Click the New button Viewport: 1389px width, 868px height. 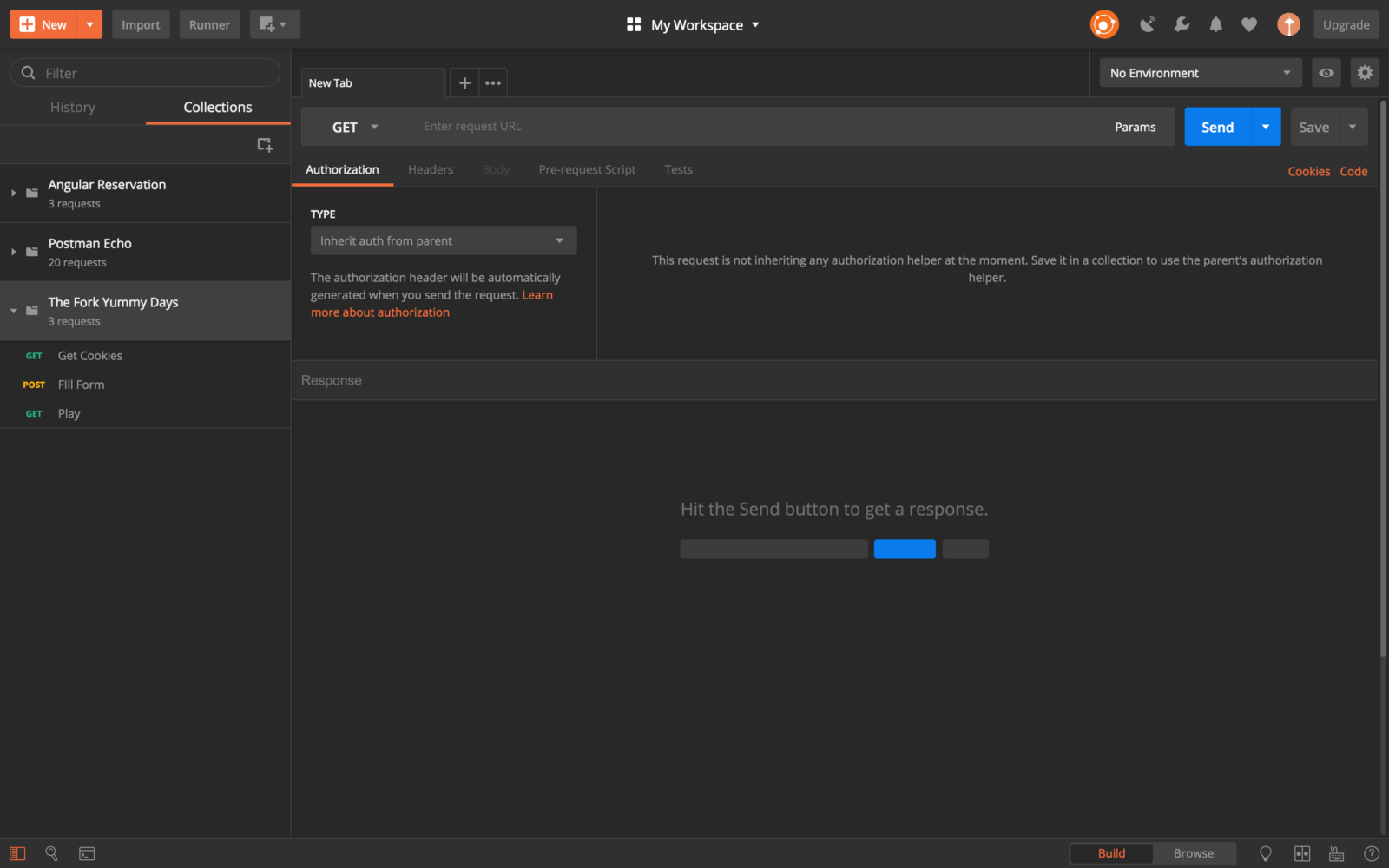(x=43, y=24)
